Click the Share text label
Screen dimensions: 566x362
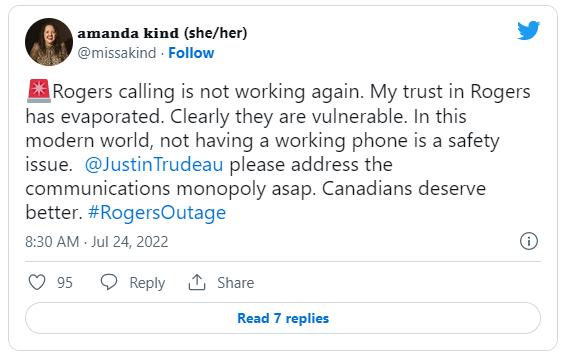tap(236, 283)
